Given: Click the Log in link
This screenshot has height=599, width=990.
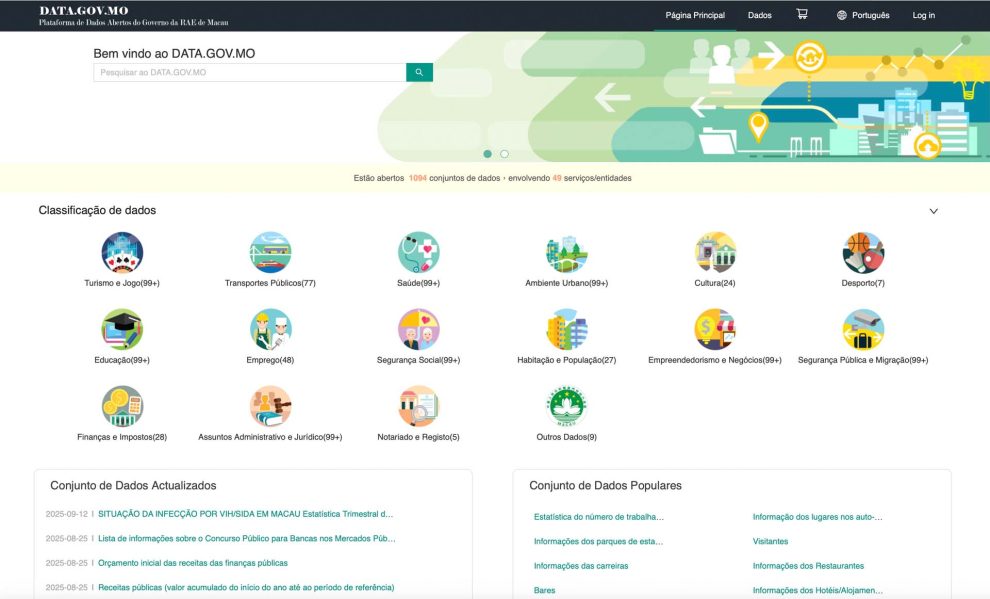Looking at the screenshot, I should tap(923, 15).
